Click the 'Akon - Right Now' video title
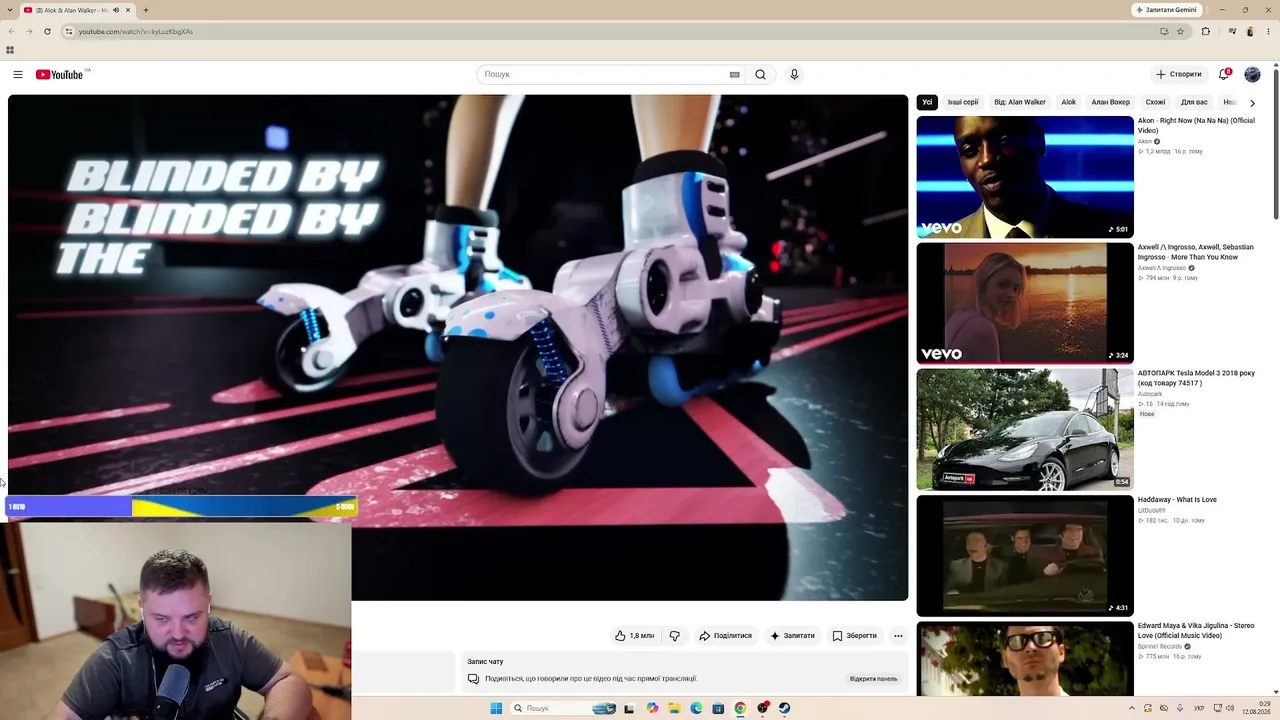1280x720 pixels. pos(1196,125)
